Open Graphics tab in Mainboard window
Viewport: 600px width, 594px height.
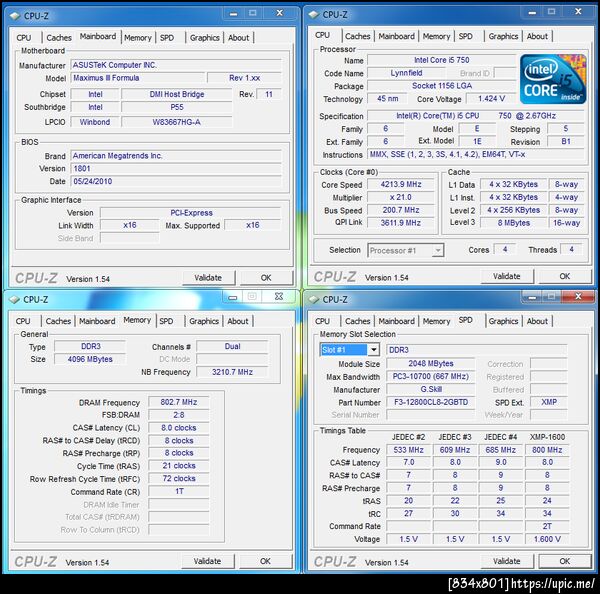coord(205,38)
